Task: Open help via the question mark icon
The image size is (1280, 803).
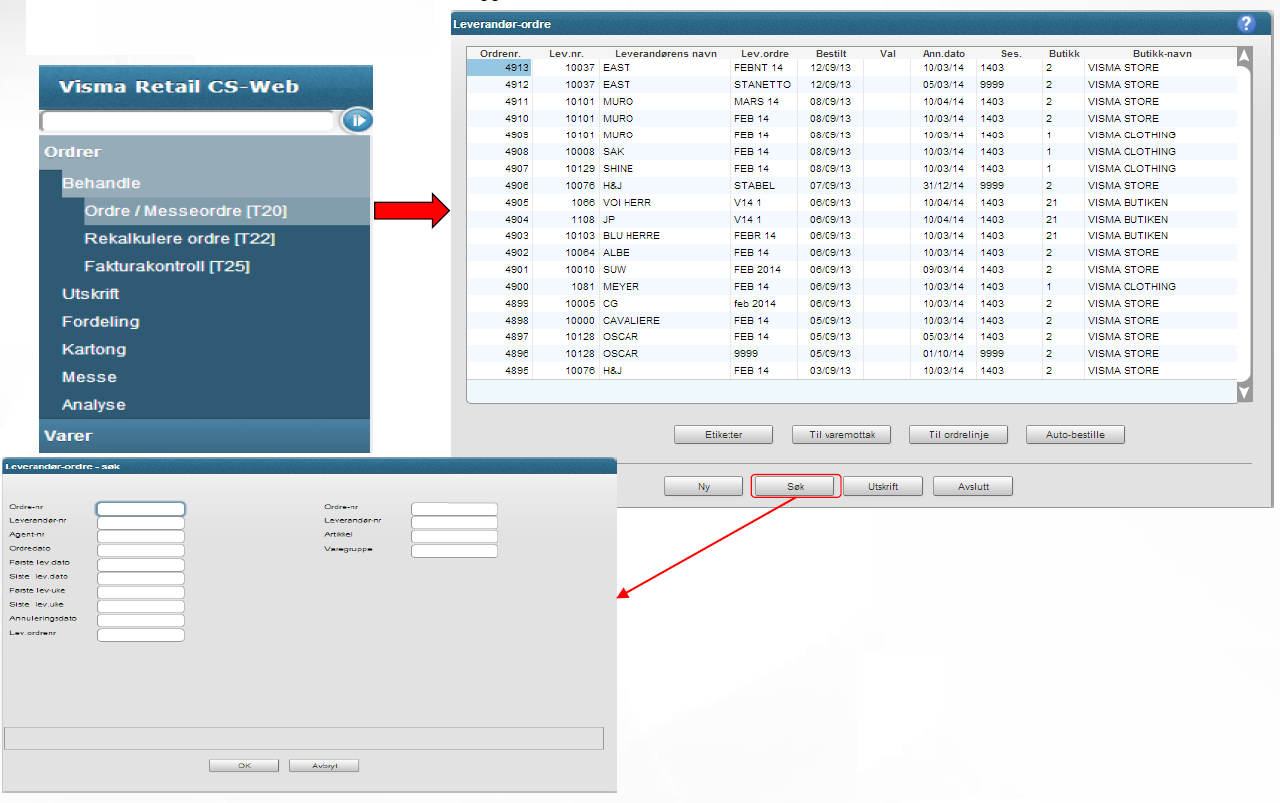Action: point(1246,24)
